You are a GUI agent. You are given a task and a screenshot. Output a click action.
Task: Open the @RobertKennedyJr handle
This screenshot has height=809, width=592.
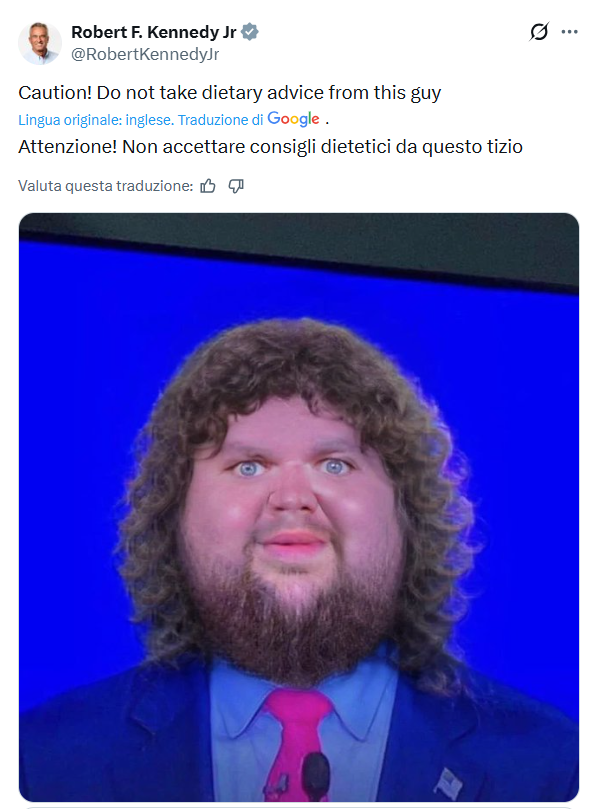pos(145,54)
